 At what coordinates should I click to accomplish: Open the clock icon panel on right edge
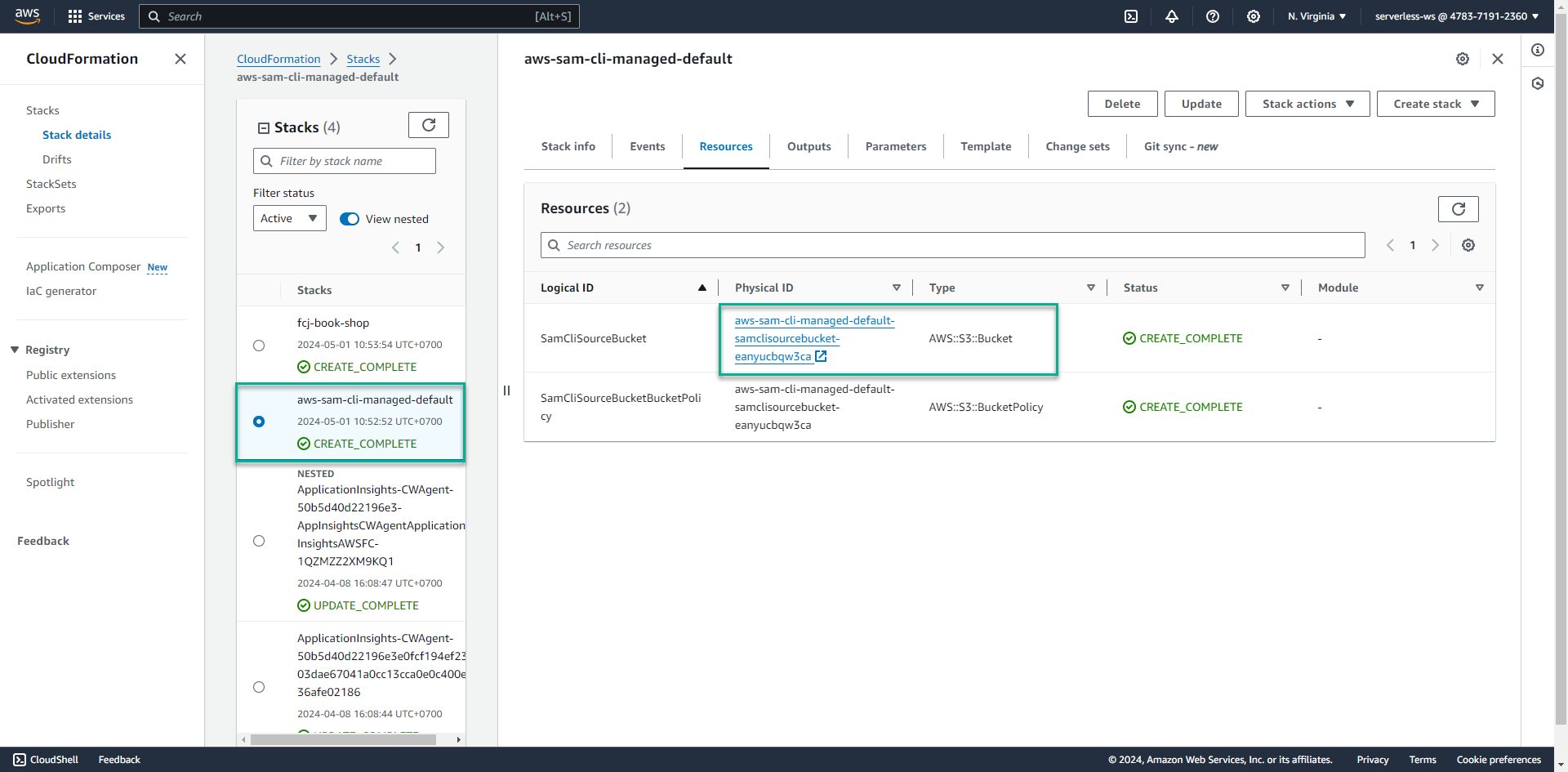(x=1538, y=83)
